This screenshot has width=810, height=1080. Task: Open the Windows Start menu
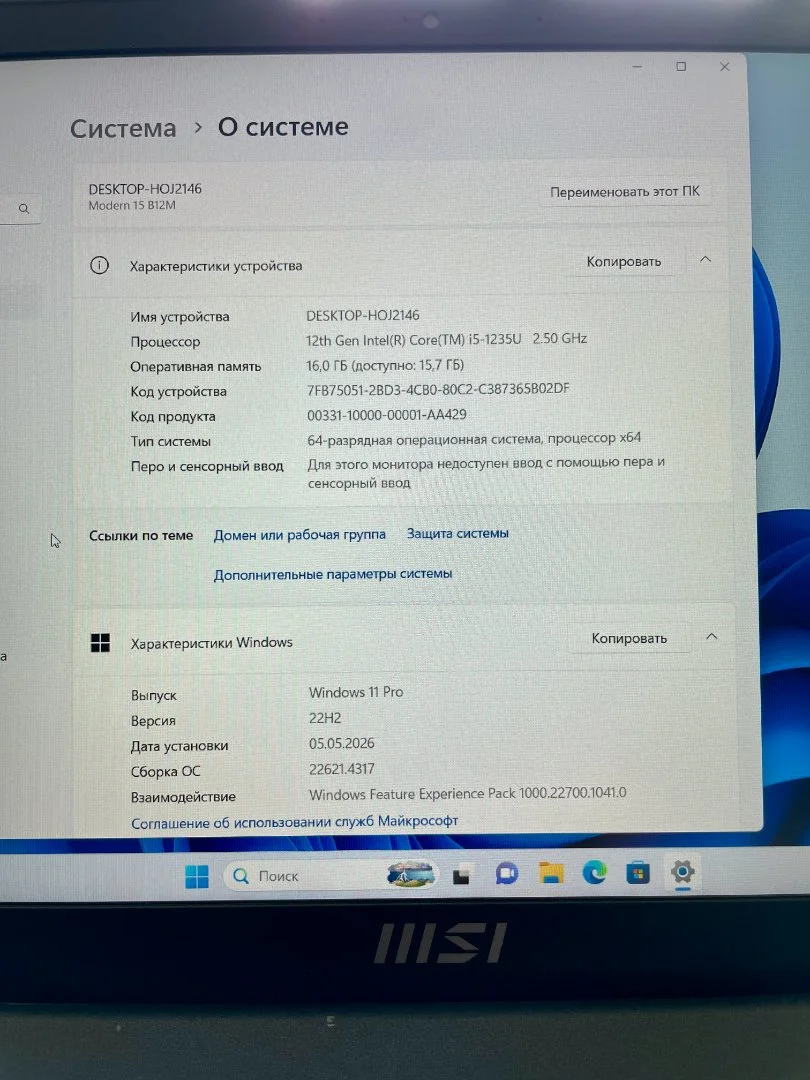197,876
